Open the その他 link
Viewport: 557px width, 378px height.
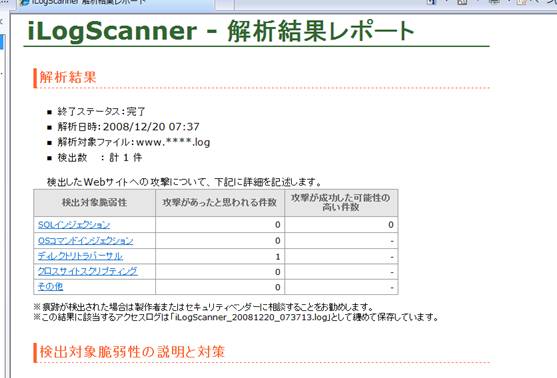[x=50, y=286]
